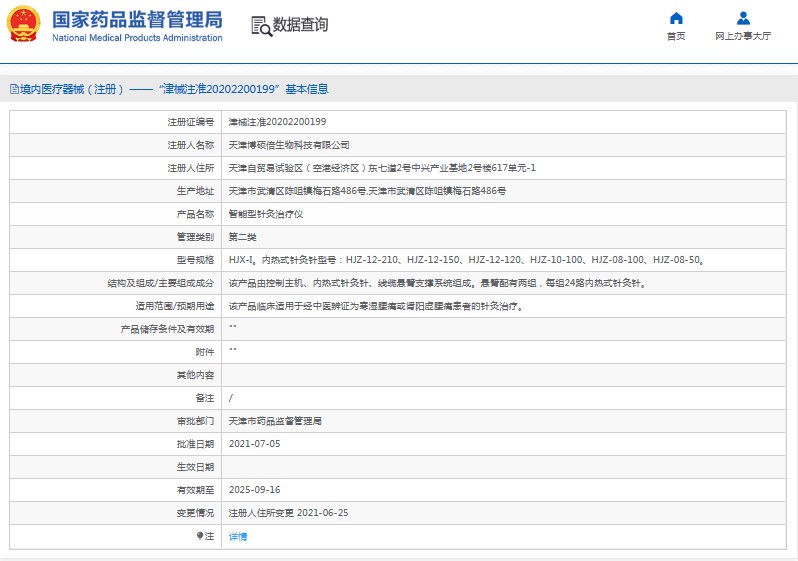Open the 详情 link
This screenshot has height=561, width=798.
[x=238, y=536]
